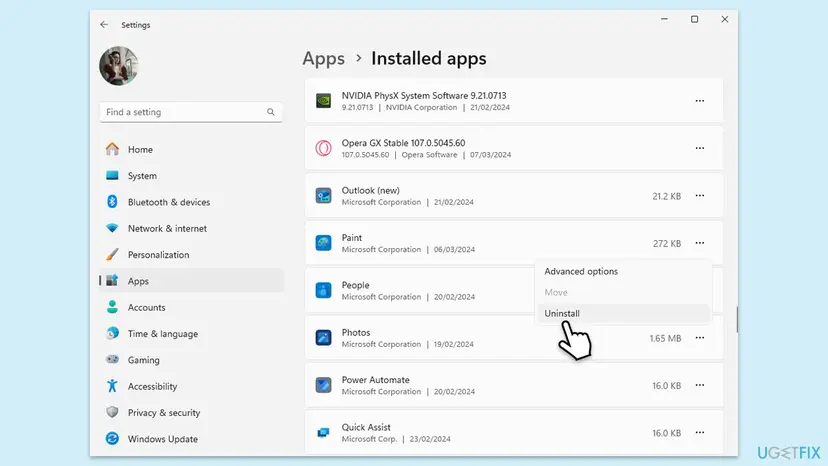Viewport: 828px width, 466px height.
Task: Click the Bluetooth icon in the sidebar
Action: pos(112,202)
